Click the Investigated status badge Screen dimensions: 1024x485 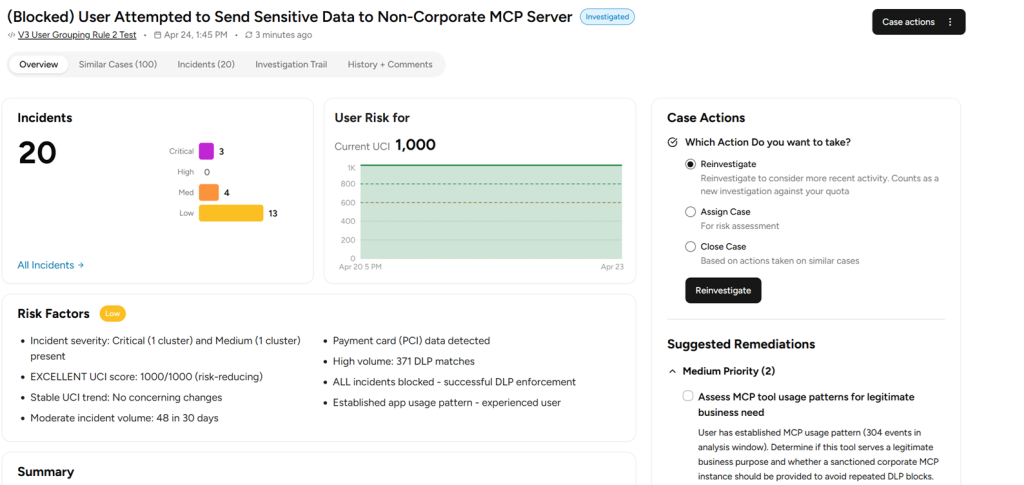pyautogui.click(x=607, y=17)
